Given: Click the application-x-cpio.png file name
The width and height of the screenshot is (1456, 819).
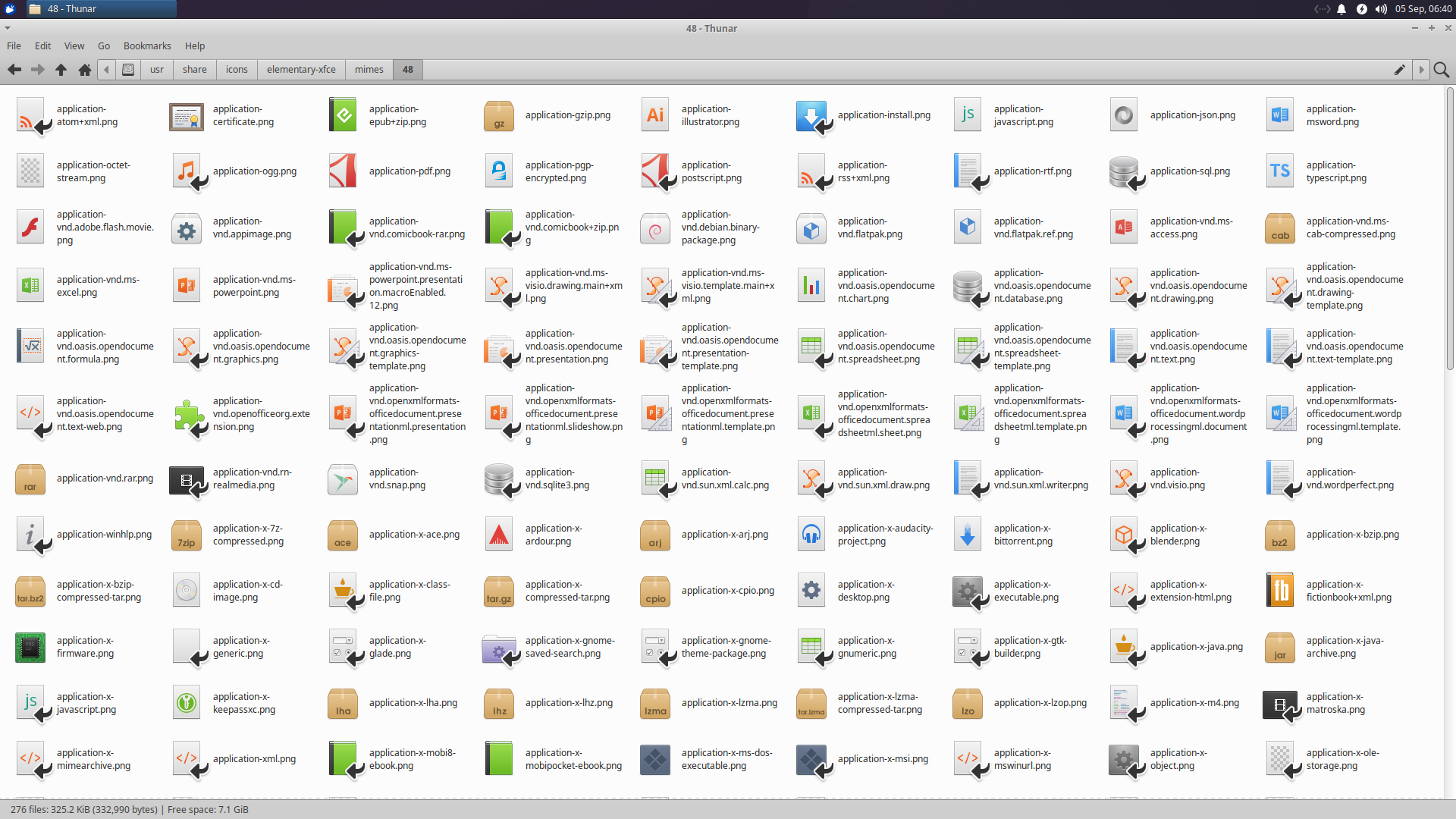Looking at the screenshot, I should pos(728,591).
